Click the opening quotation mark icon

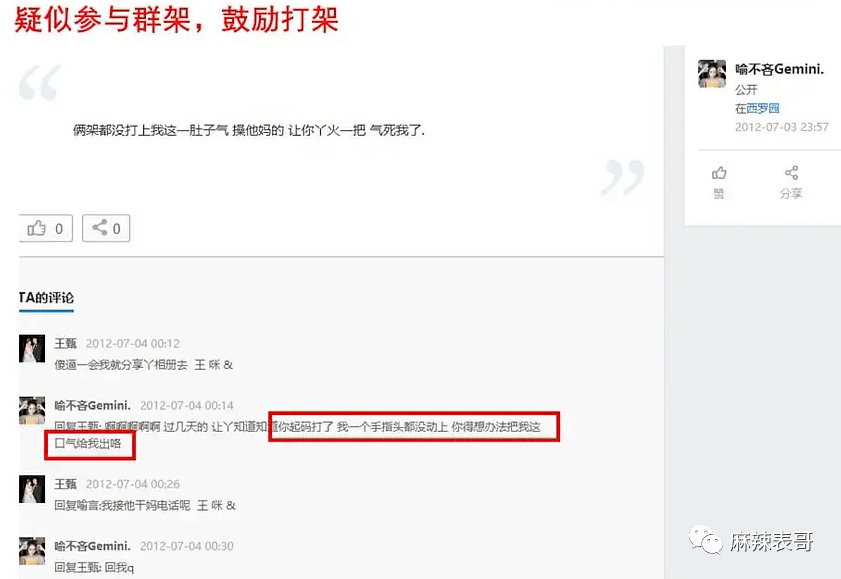pos(40,83)
